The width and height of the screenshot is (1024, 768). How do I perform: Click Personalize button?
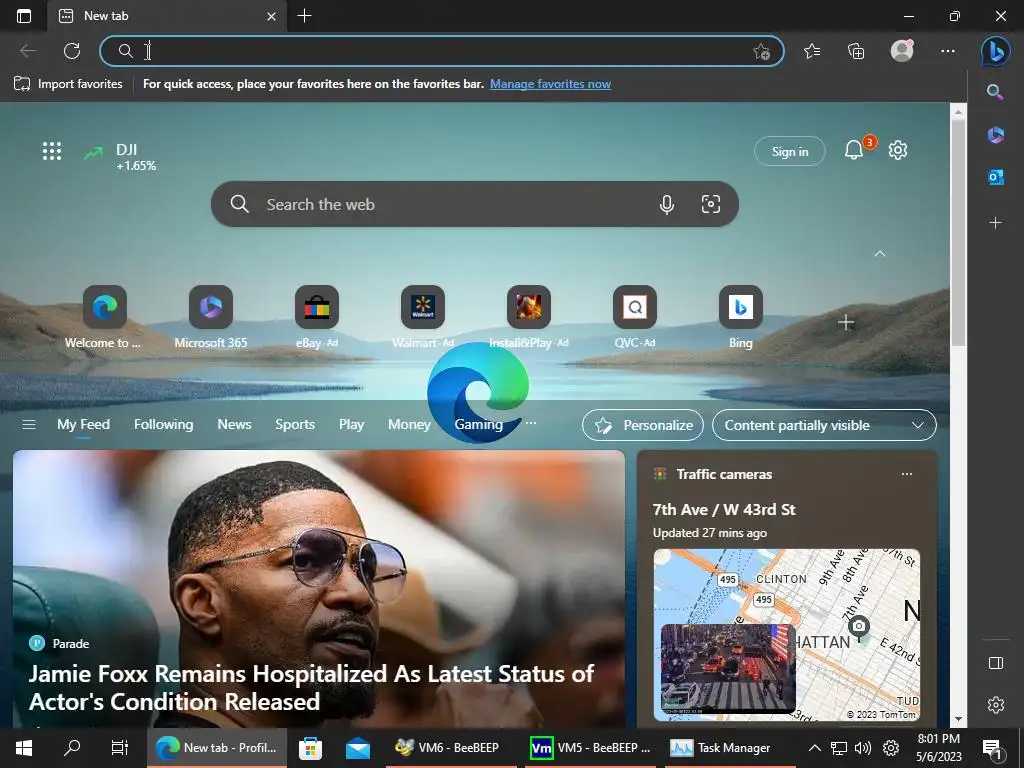coord(643,425)
